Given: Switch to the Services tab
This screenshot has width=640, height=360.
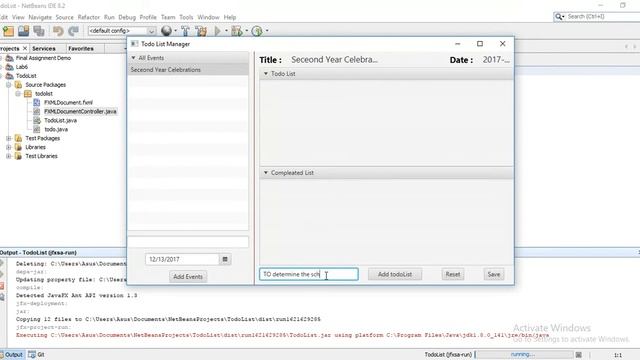Looking at the screenshot, I should point(44,48).
